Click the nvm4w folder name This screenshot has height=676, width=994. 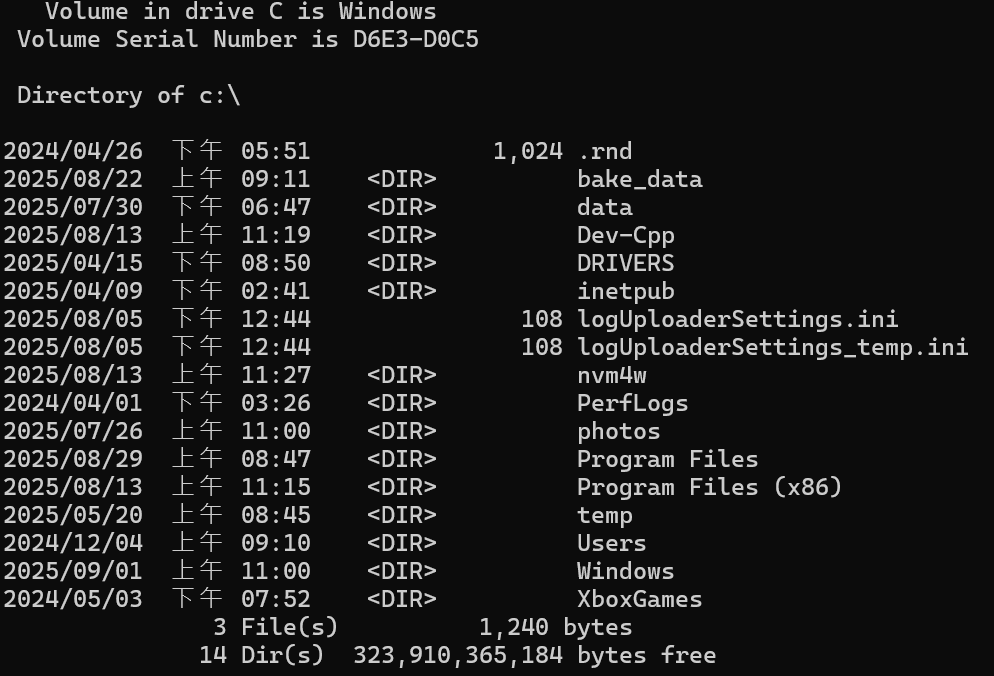[612, 375]
